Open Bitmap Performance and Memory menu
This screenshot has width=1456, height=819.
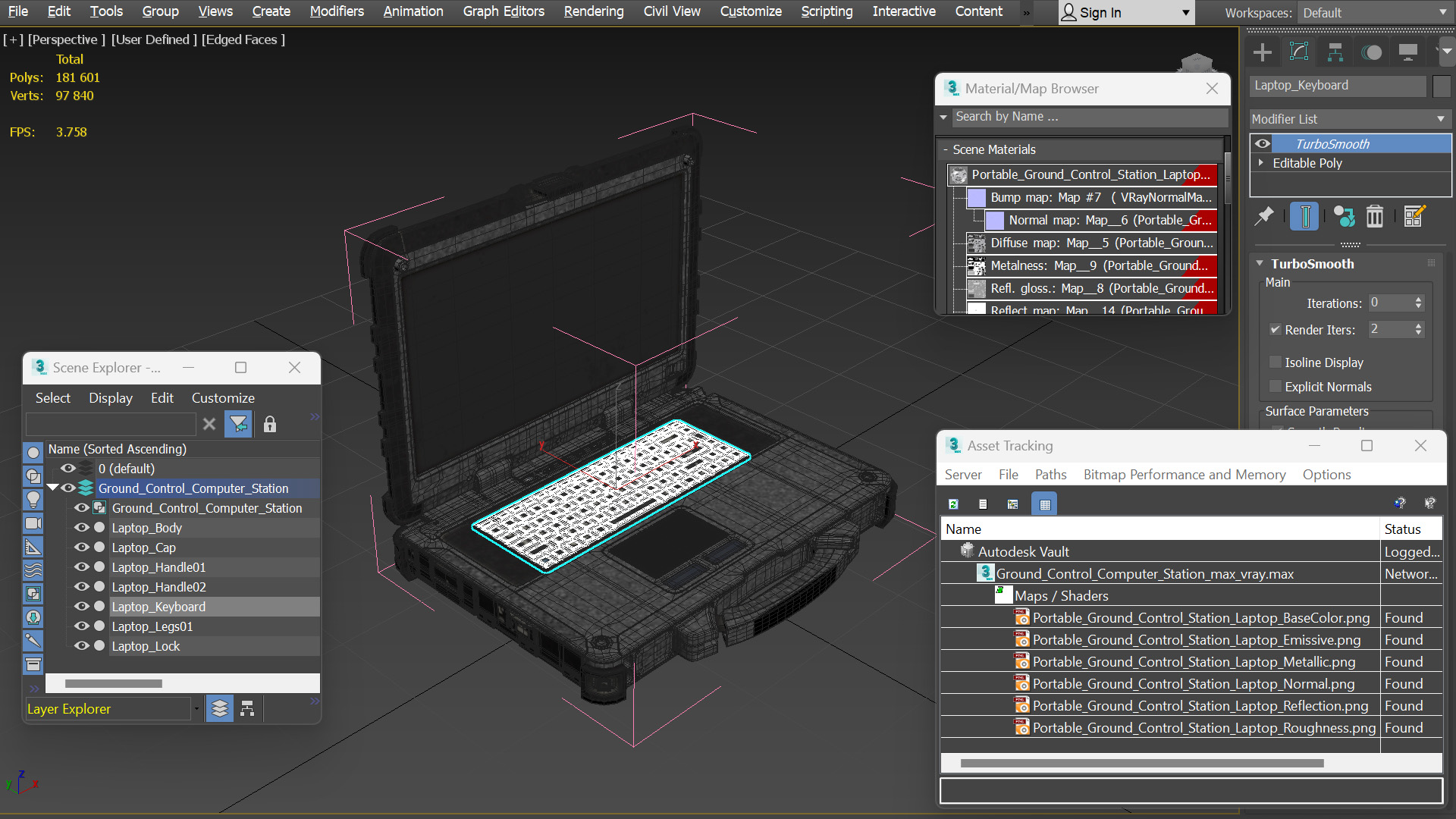point(1185,475)
